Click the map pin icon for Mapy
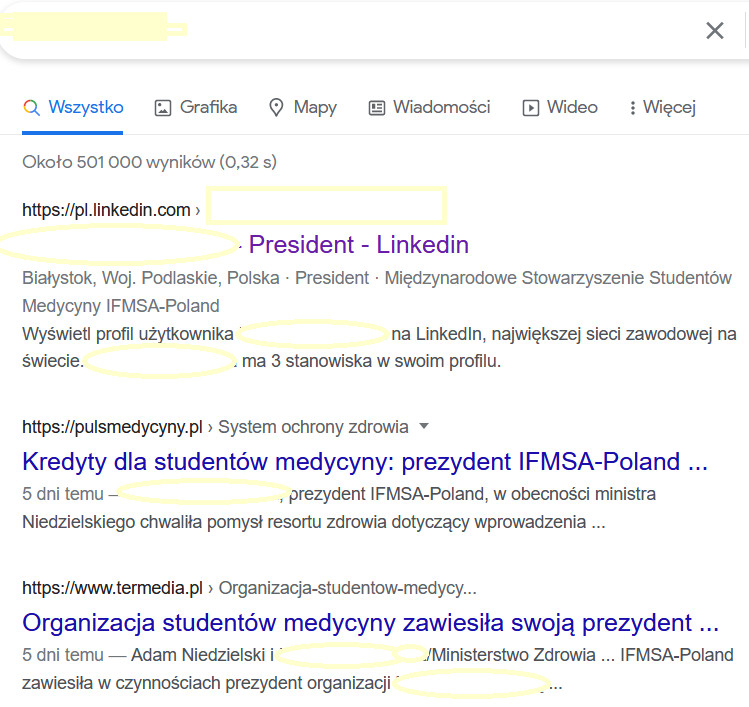This screenshot has width=749, height=707. pos(277,108)
